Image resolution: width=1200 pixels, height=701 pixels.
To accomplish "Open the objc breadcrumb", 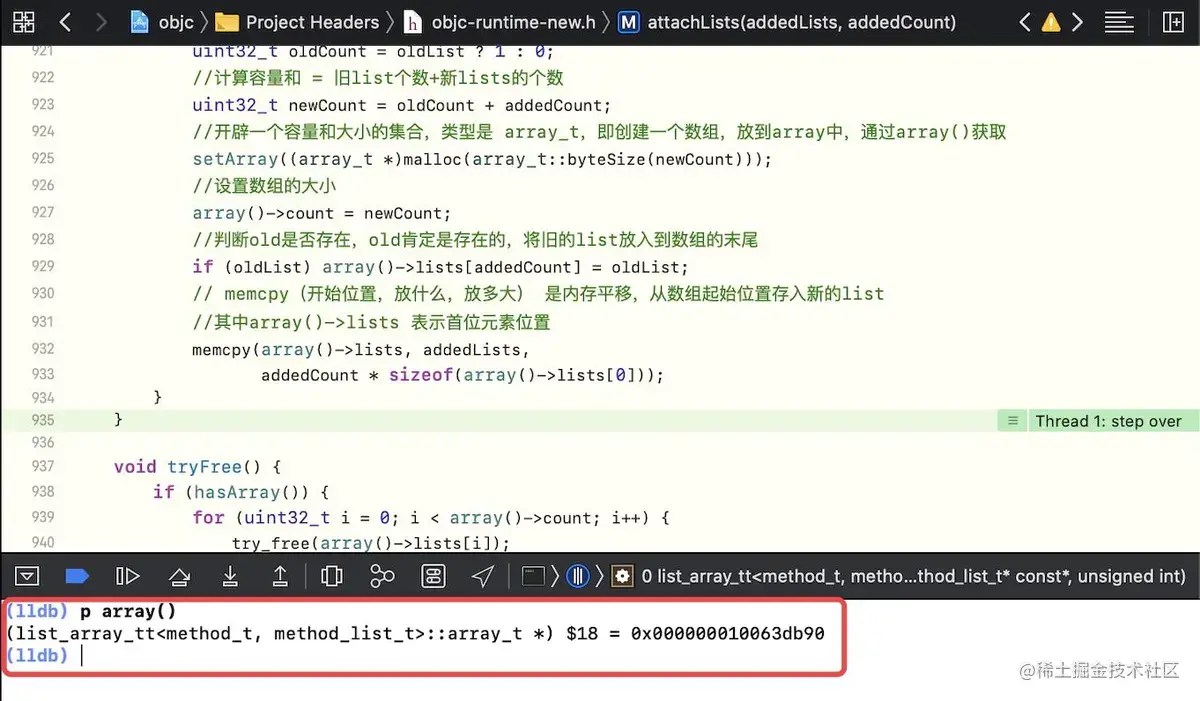I will 176,22.
